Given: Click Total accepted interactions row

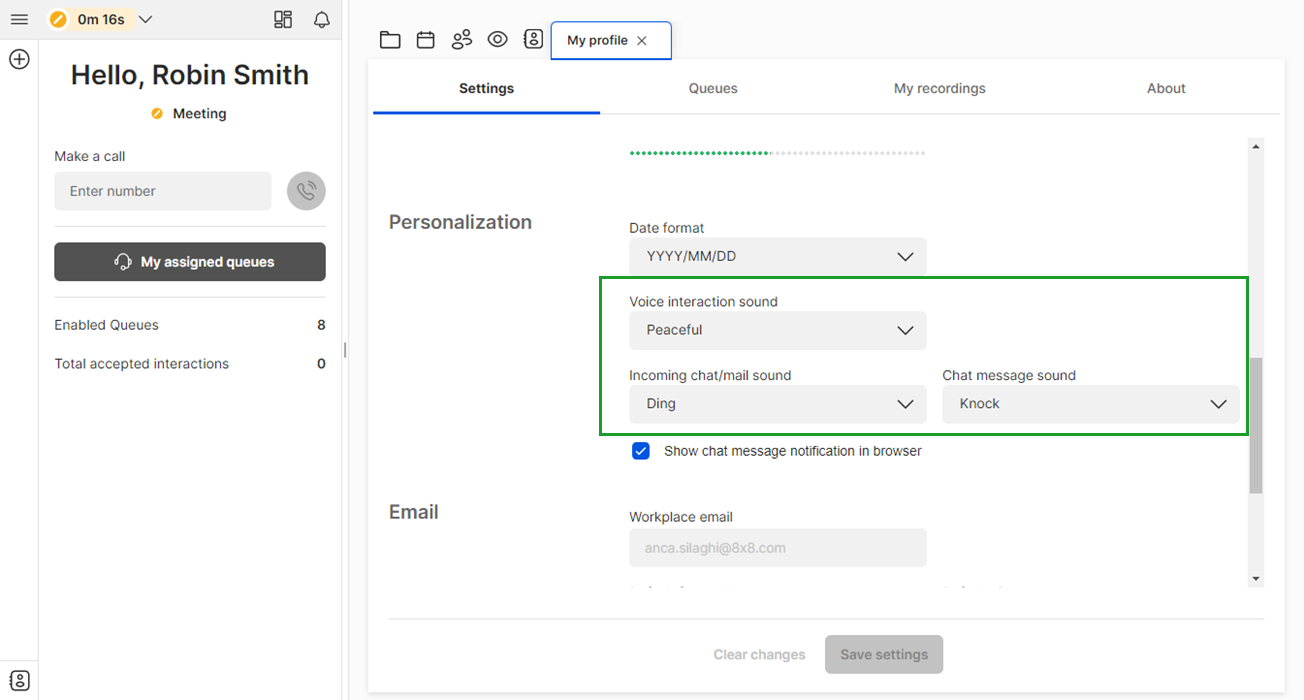Looking at the screenshot, I should coord(190,364).
